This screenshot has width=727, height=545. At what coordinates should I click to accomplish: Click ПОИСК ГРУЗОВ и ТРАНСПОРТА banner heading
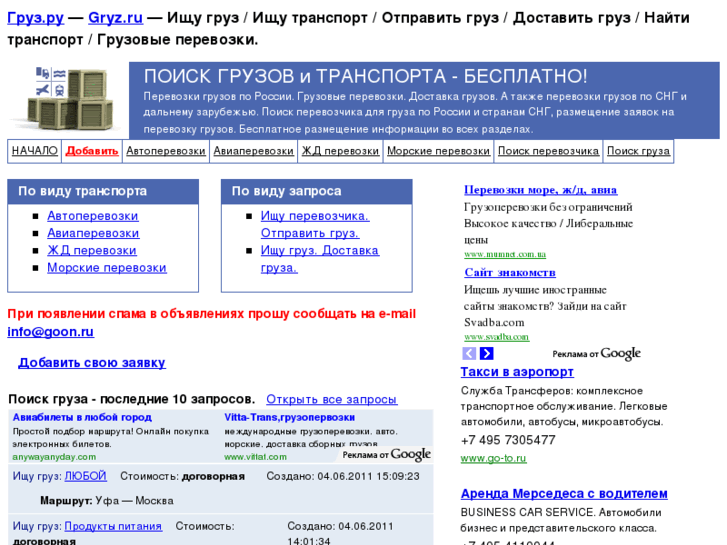pos(365,77)
